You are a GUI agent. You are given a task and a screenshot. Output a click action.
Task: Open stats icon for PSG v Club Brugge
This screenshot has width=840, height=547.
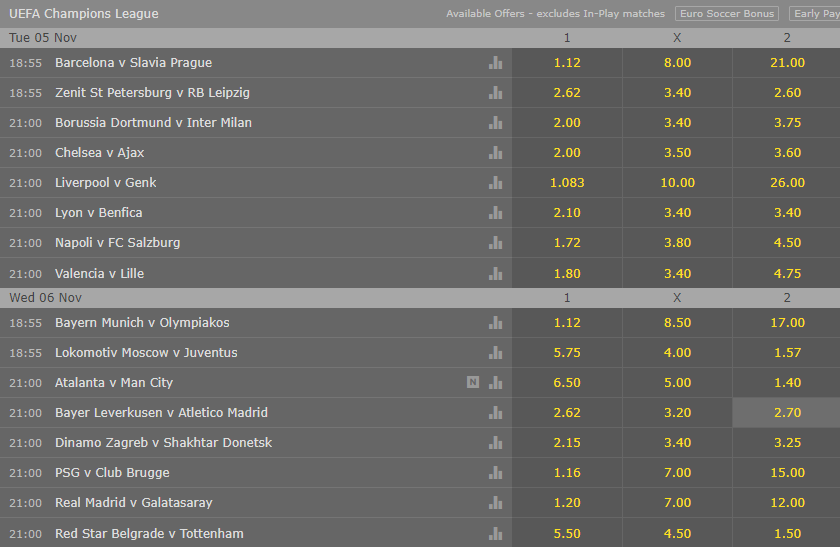coord(495,472)
